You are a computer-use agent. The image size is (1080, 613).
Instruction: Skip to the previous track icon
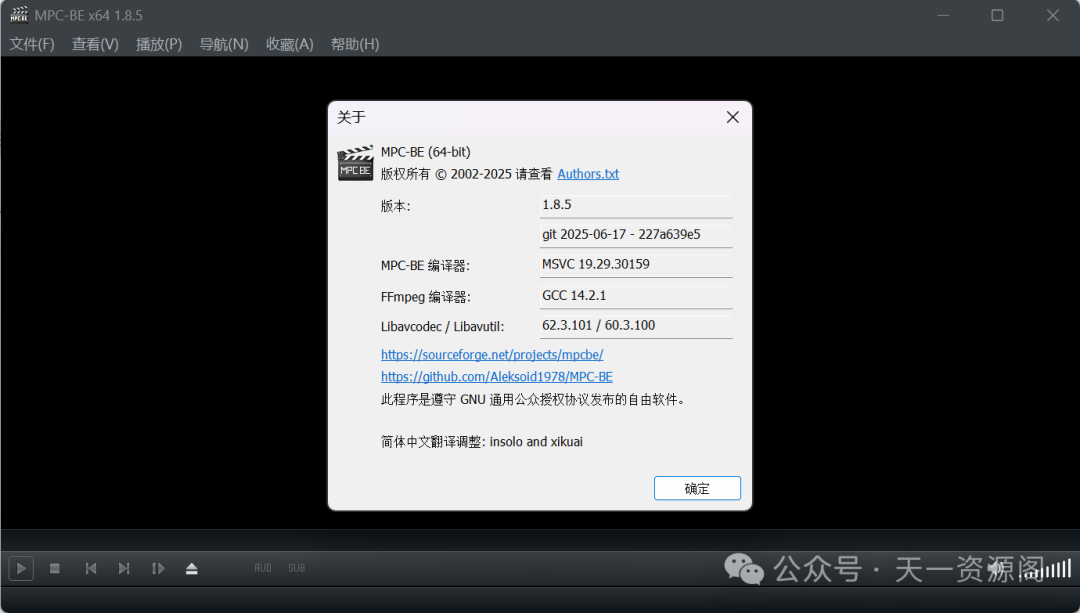pos(90,568)
